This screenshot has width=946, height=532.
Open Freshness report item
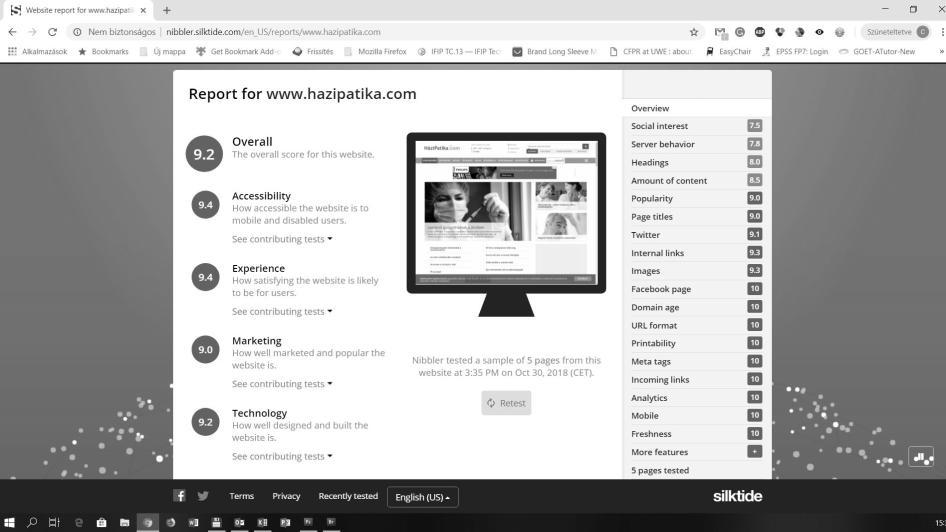click(697, 434)
